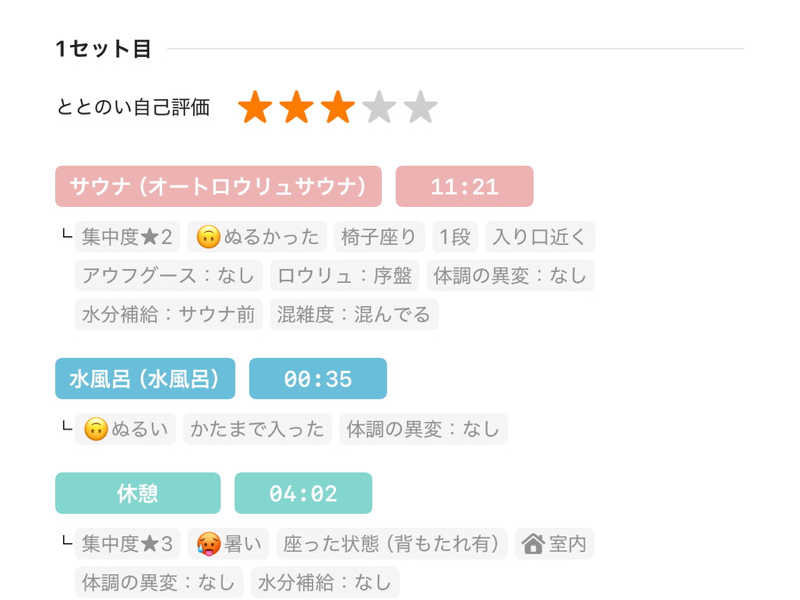
Task: Click the third orange rating star
Action: pos(337,107)
